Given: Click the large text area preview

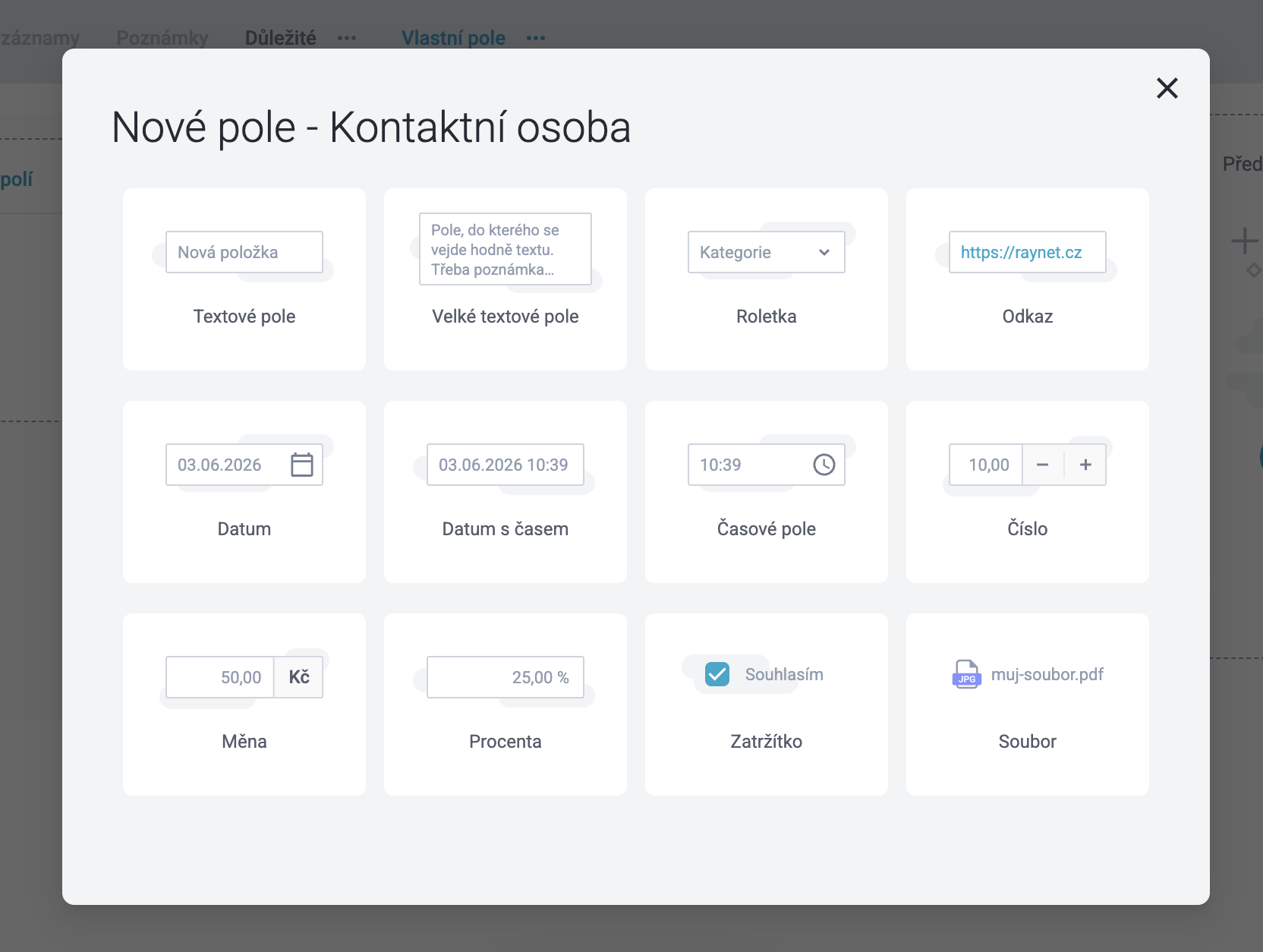Looking at the screenshot, I should click(506, 249).
